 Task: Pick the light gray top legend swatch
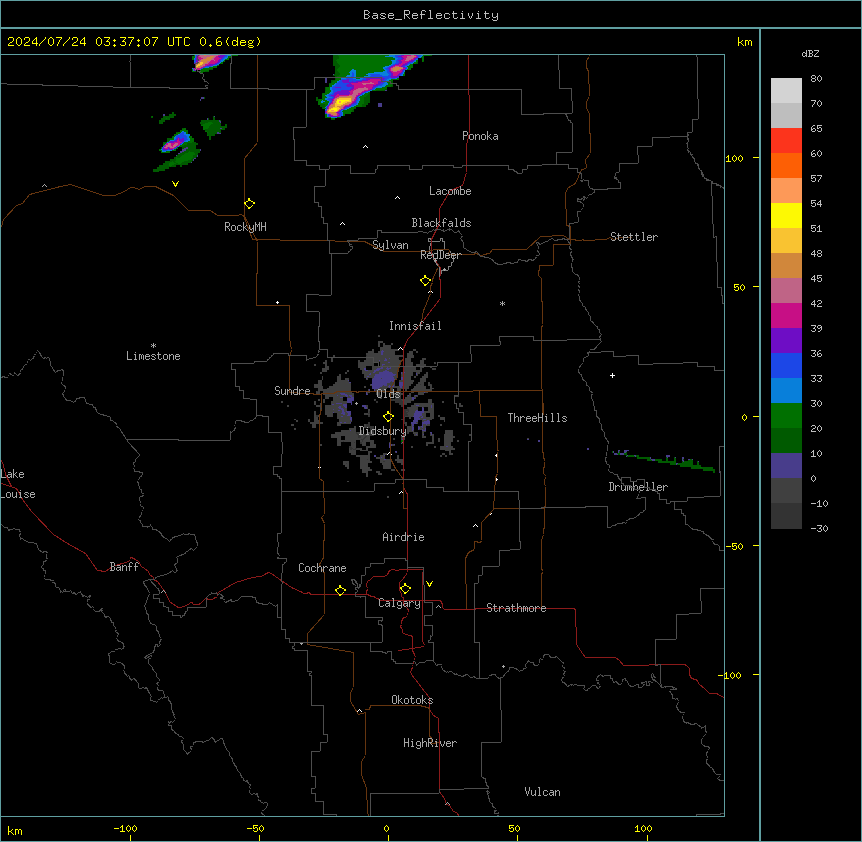(786, 90)
